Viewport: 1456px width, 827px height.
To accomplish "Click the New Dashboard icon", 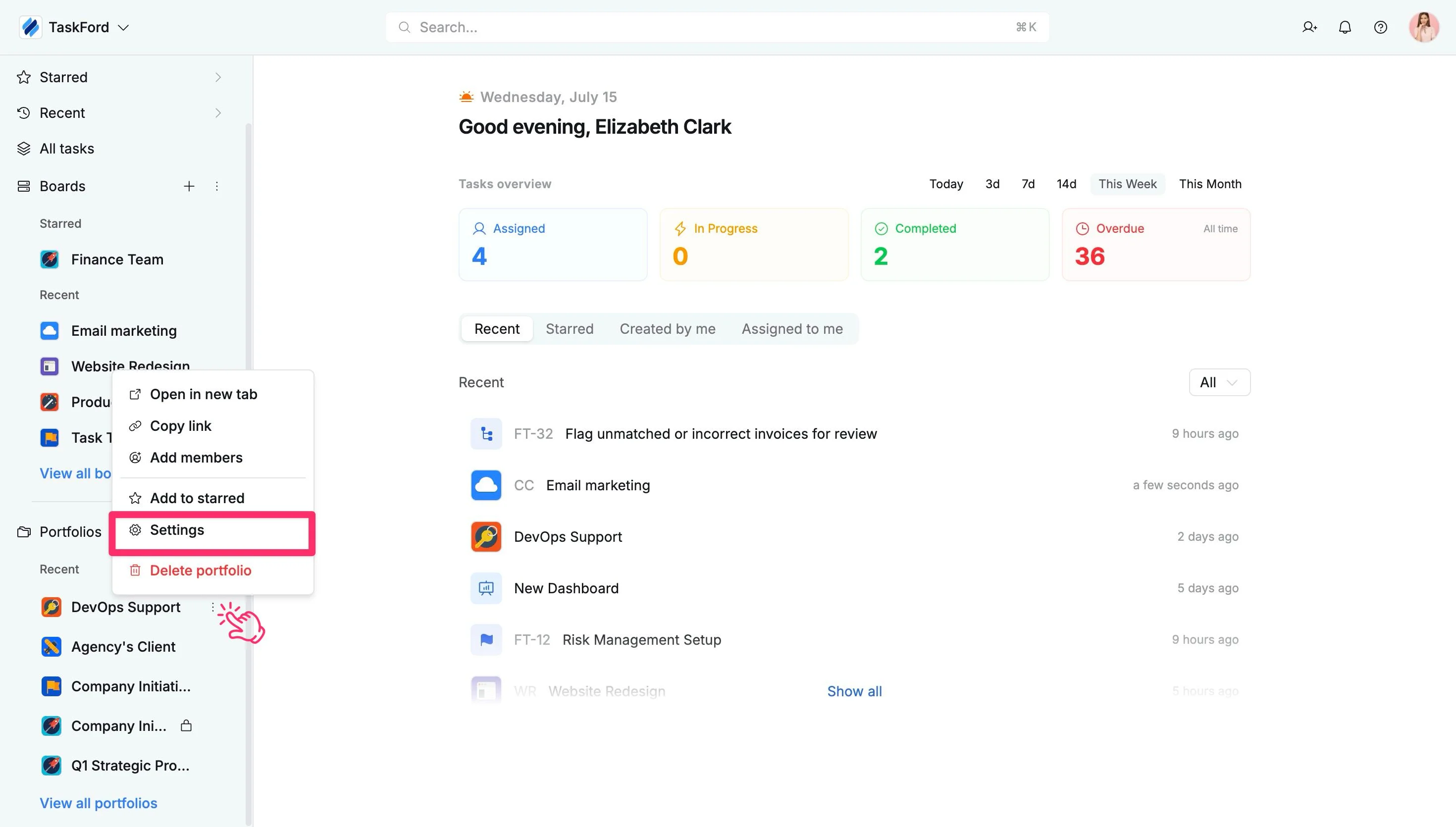I will point(486,588).
